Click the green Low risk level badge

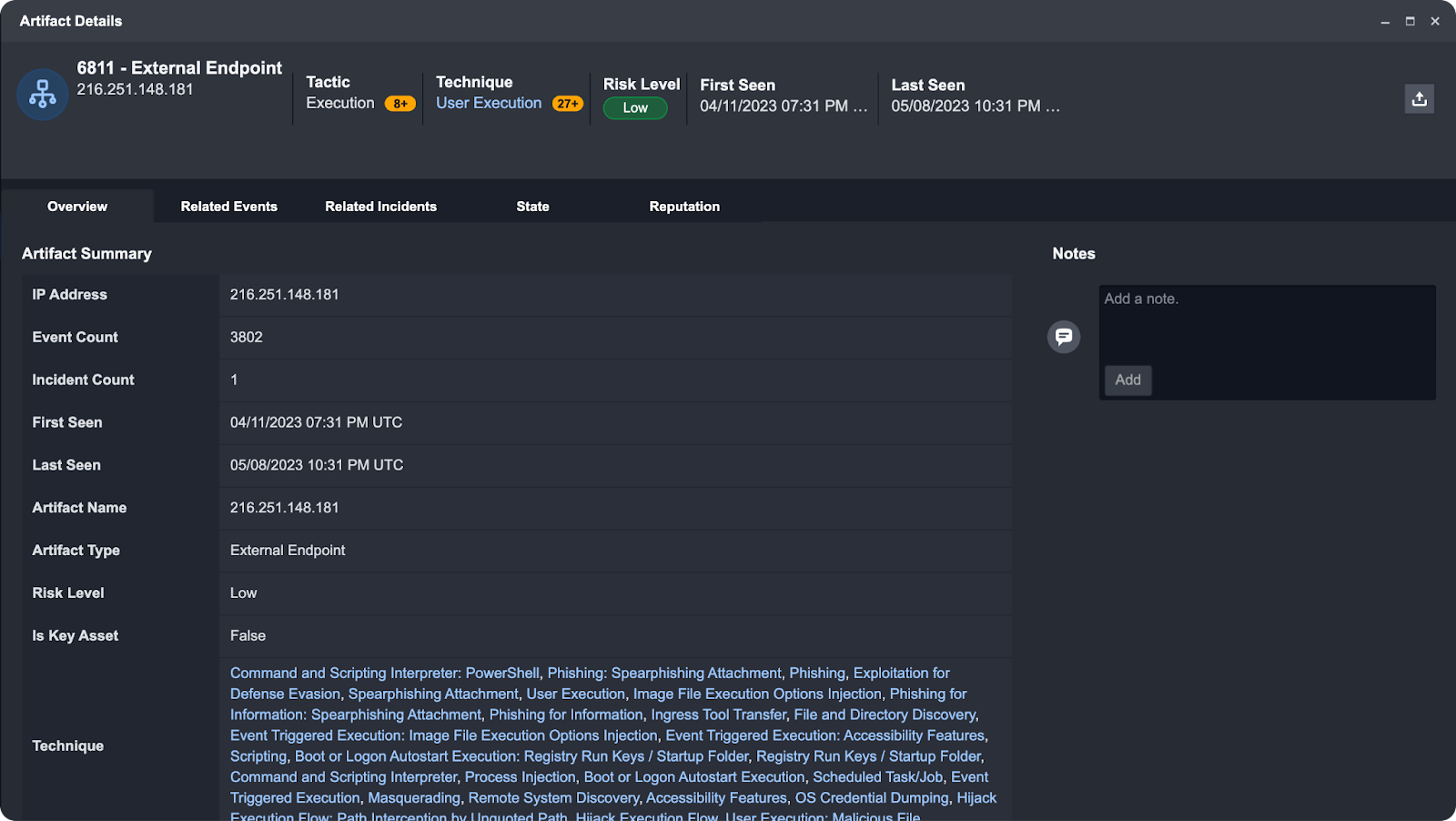(635, 108)
